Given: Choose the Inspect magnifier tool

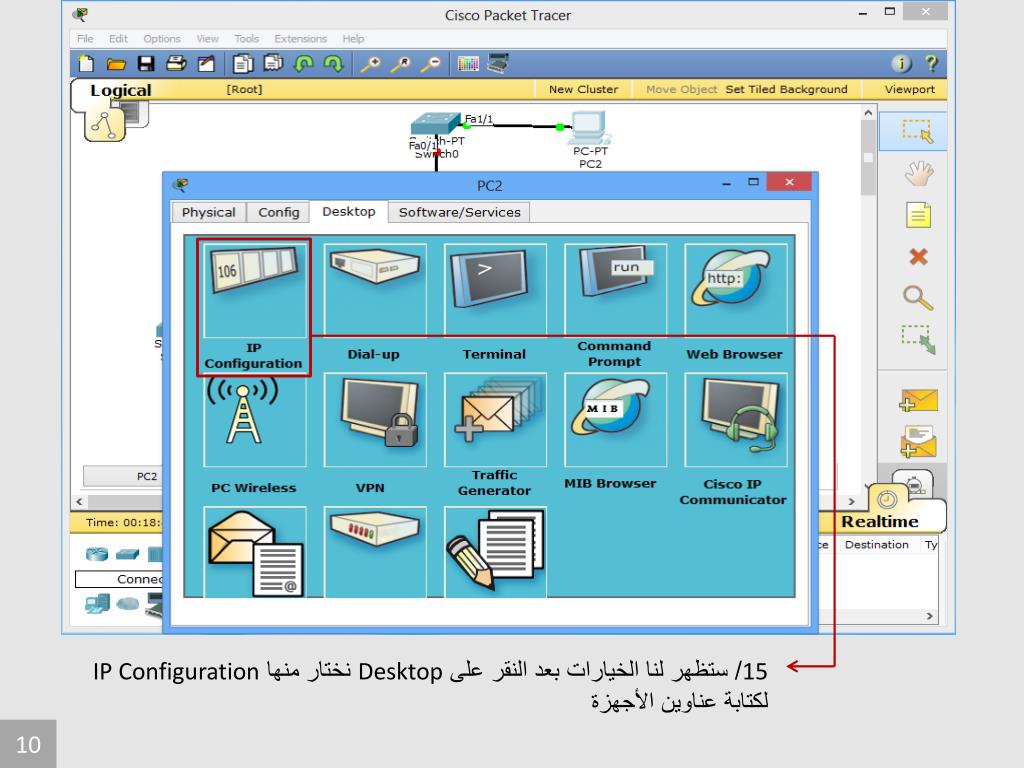Looking at the screenshot, I should (918, 298).
